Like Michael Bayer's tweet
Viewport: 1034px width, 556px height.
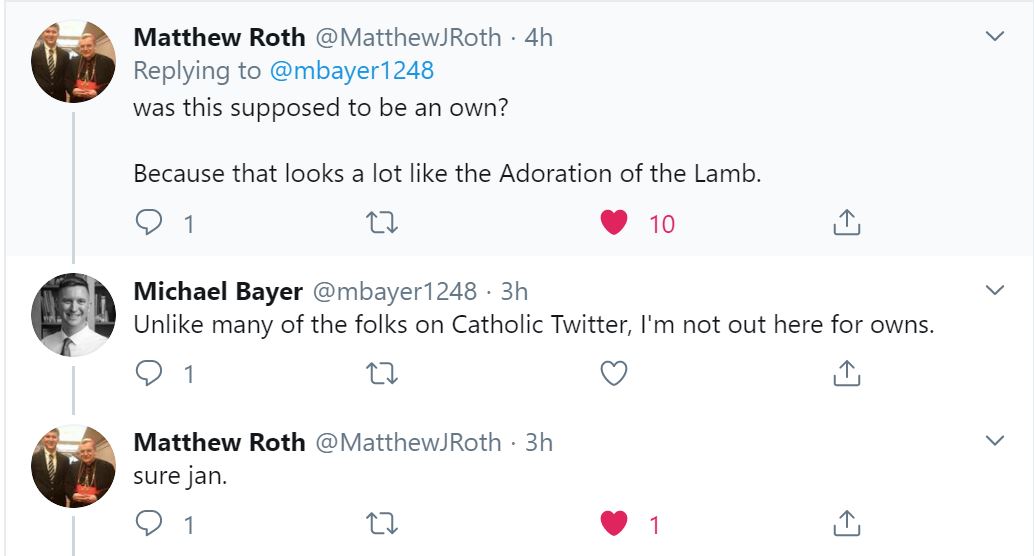614,373
